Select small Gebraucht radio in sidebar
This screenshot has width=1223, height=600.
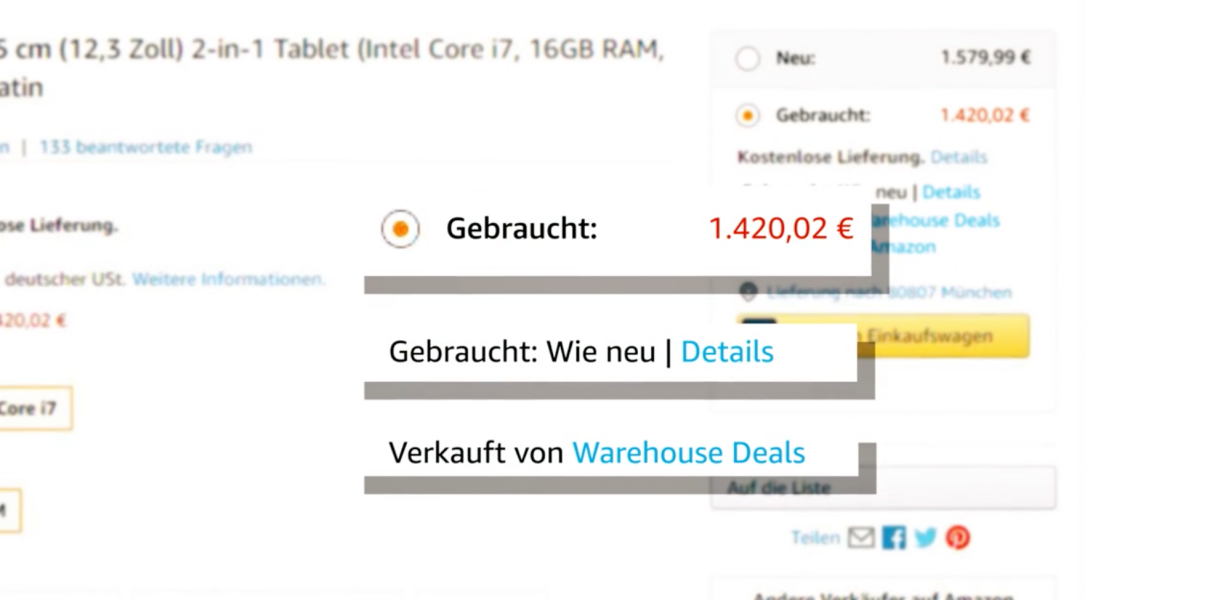pyautogui.click(x=747, y=116)
